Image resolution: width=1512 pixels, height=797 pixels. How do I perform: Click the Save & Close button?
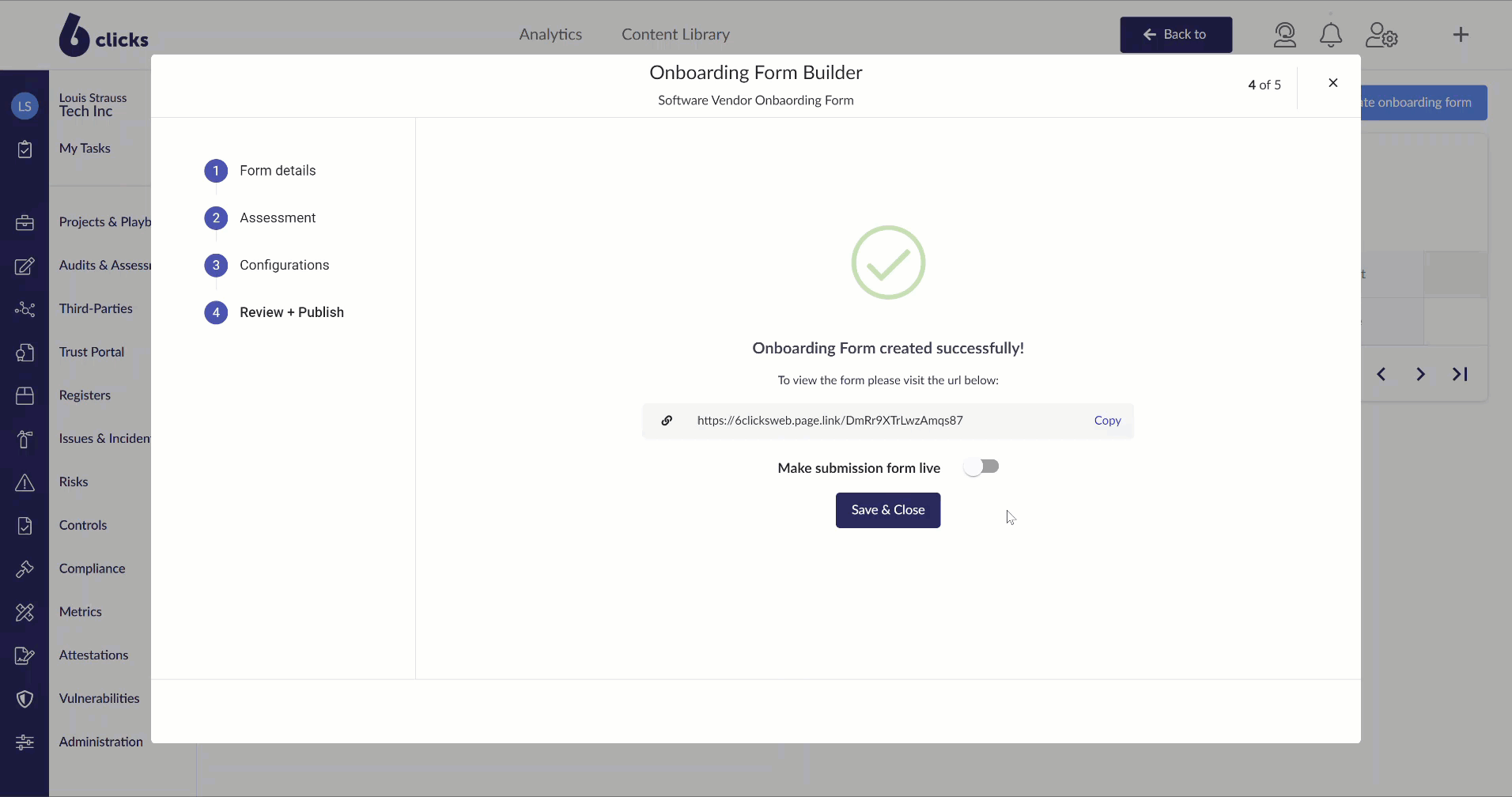pyautogui.click(x=887, y=510)
